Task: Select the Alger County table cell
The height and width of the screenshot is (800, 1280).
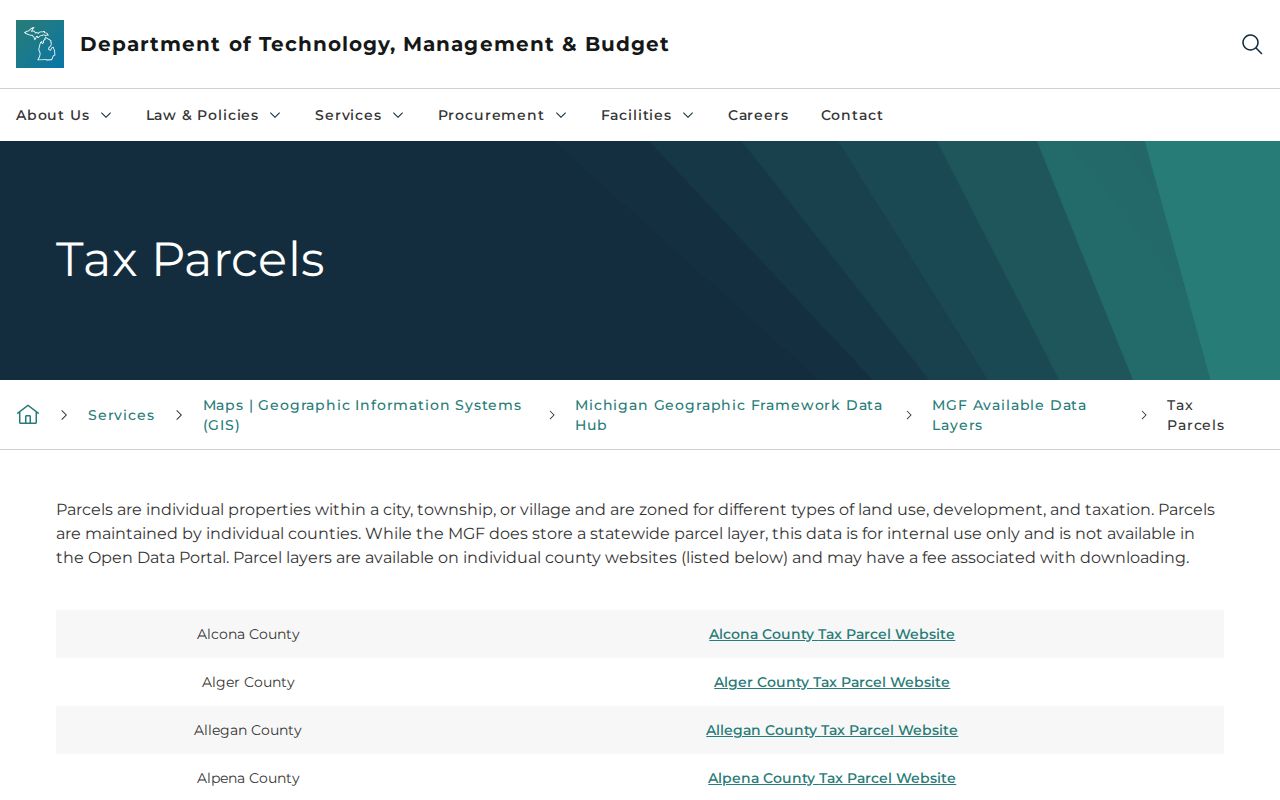Action: pos(248,682)
